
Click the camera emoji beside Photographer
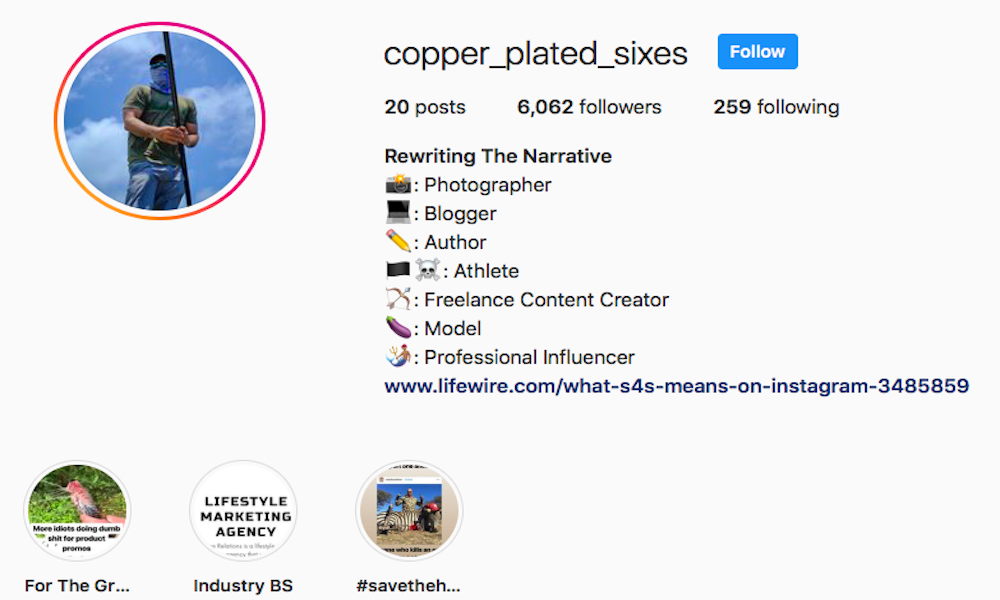pyautogui.click(x=398, y=185)
